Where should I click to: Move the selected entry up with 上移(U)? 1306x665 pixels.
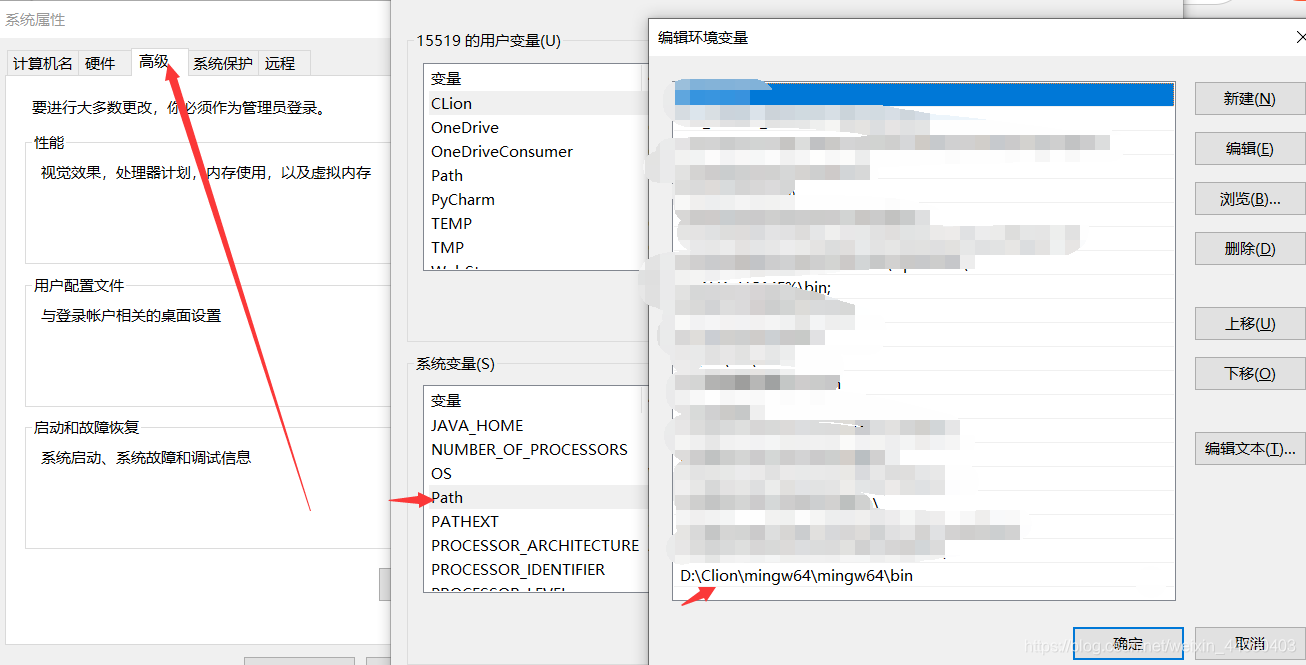click(x=1248, y=323)
